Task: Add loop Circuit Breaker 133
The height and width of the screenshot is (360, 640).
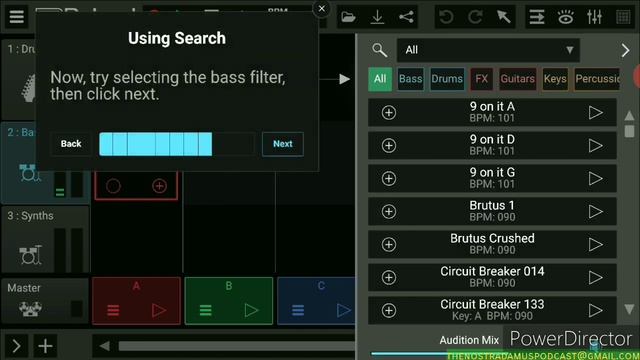Action: coord(389,311)
